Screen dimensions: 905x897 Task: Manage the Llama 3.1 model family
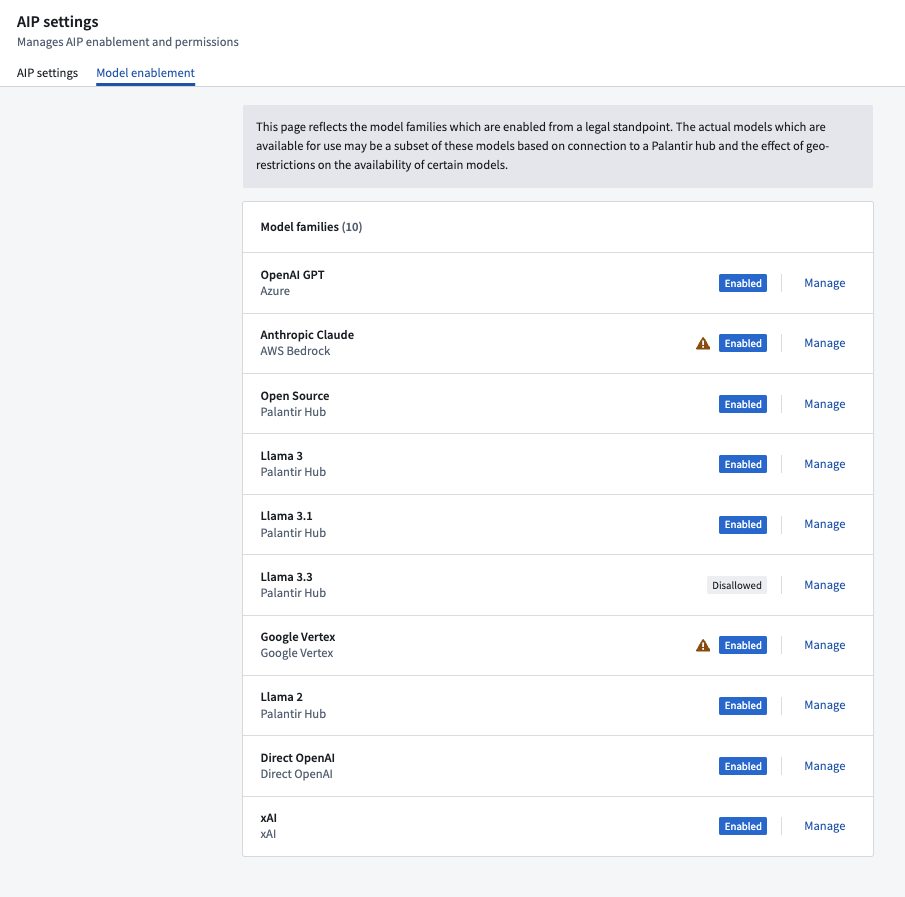[x=824, y=524]
